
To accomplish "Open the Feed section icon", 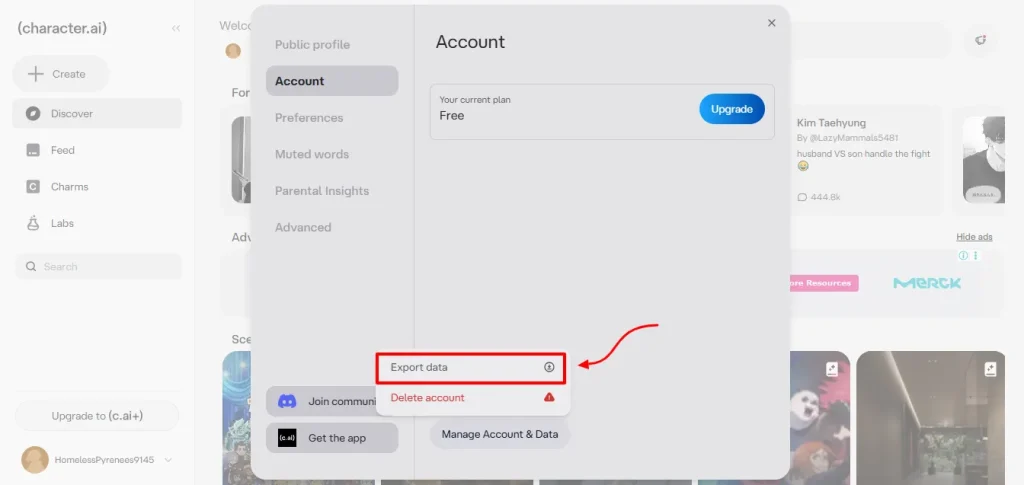I will (33, 150).
